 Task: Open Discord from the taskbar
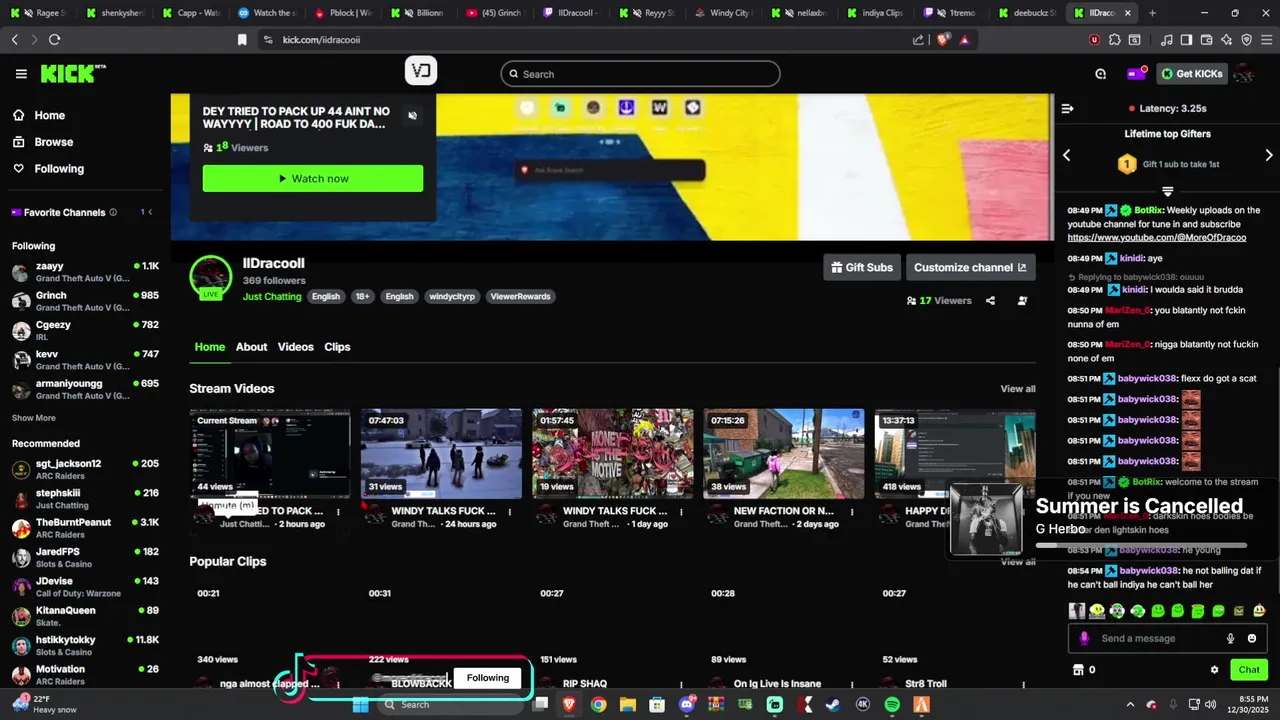[687, 704]
